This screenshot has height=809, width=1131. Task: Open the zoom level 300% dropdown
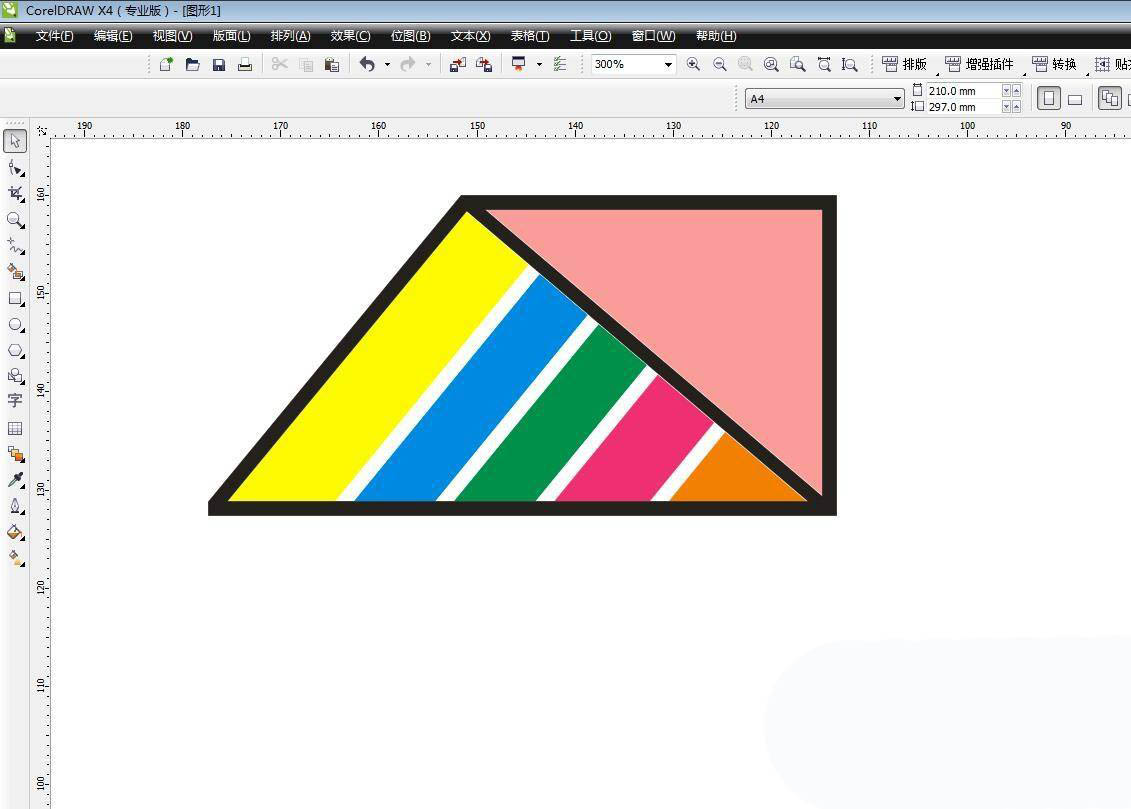[x=667, y=64]
